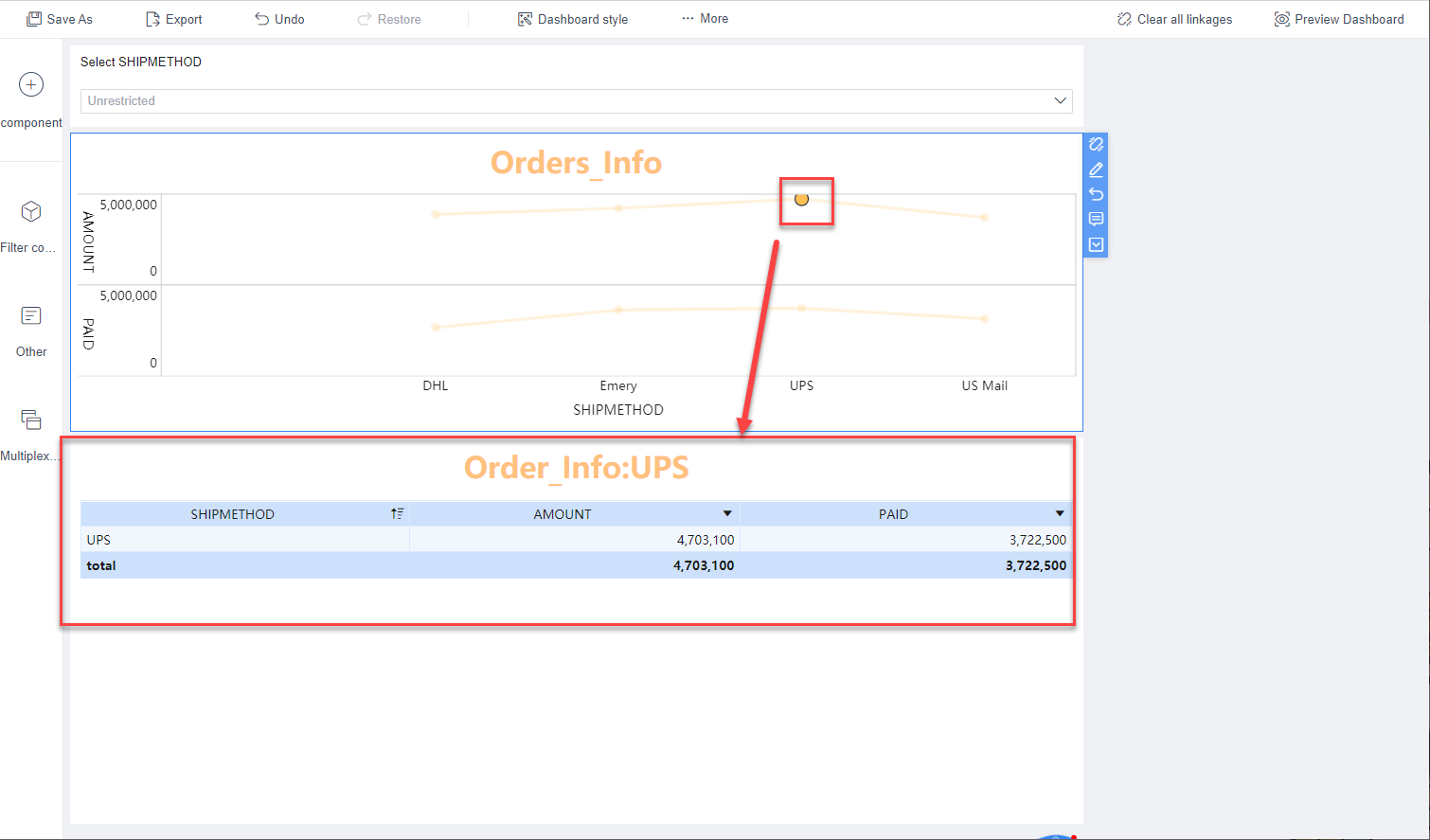Click the chart's pencil edit icon
This screenshot has width=1430, height=840.
click(x=1096, y=170)
